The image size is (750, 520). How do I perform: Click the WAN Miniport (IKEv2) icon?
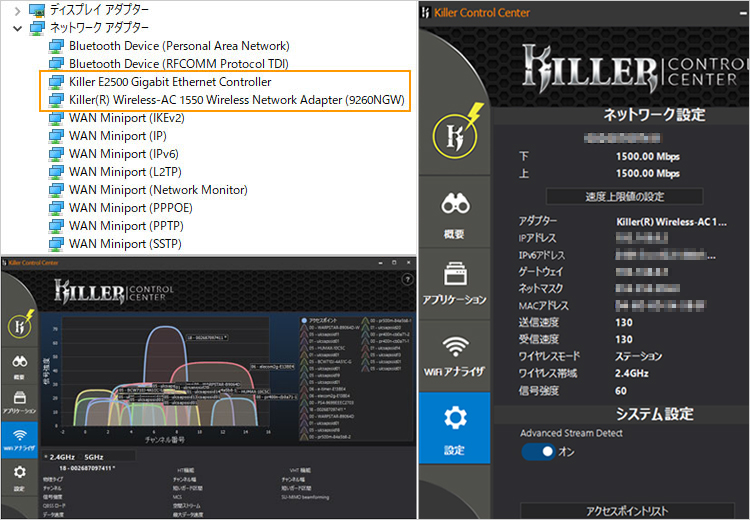pyautogui.click(x=56, y=118)
